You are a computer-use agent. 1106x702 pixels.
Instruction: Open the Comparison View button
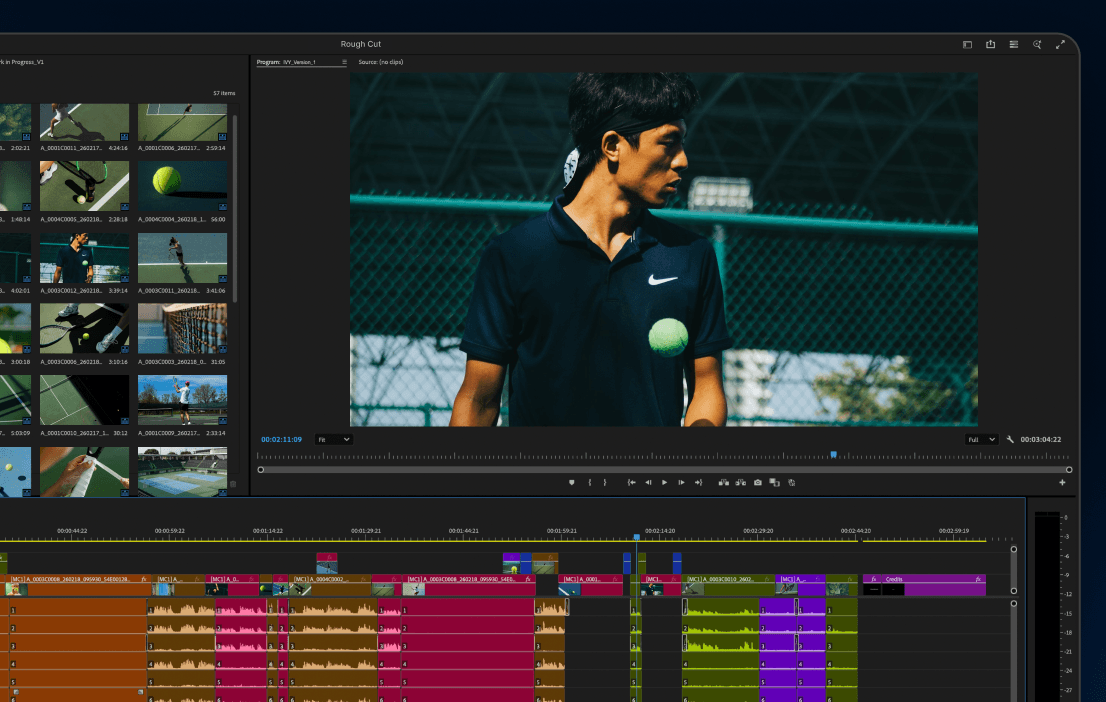(x=774, y=483)
